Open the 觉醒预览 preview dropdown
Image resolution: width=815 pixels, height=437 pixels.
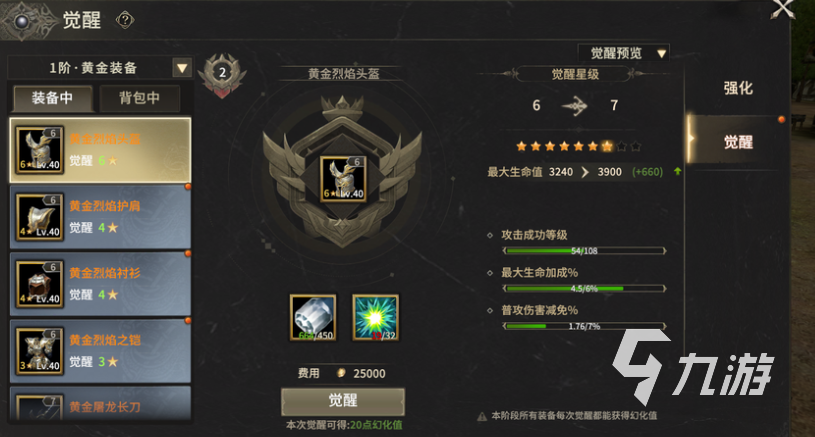(623, 53)
